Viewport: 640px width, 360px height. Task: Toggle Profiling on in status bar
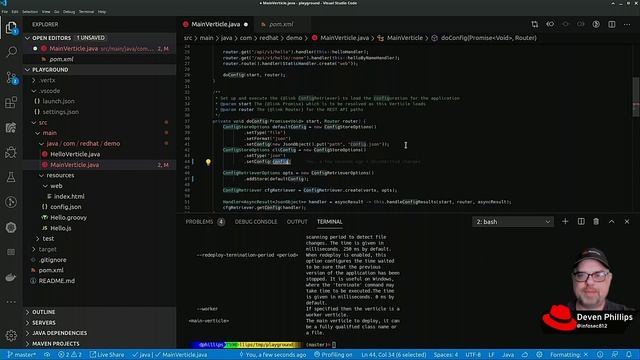(333, 355)
